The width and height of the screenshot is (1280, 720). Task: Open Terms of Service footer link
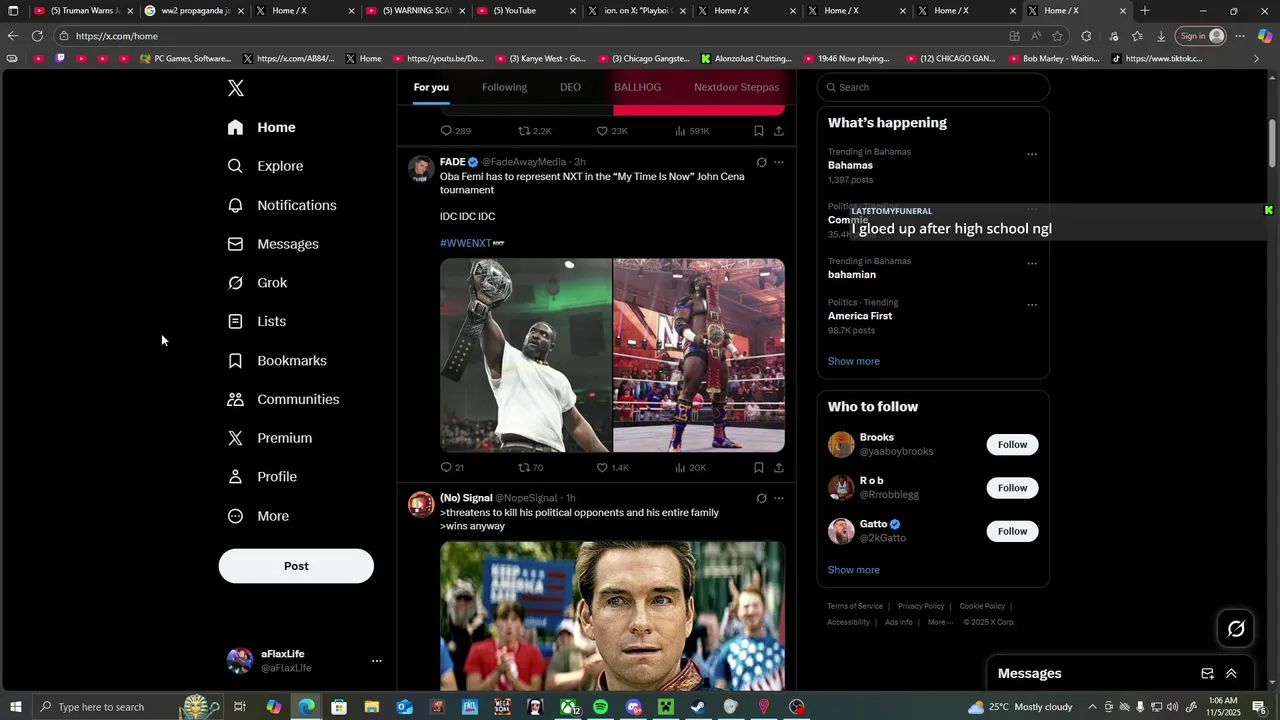tap(855, 606)
